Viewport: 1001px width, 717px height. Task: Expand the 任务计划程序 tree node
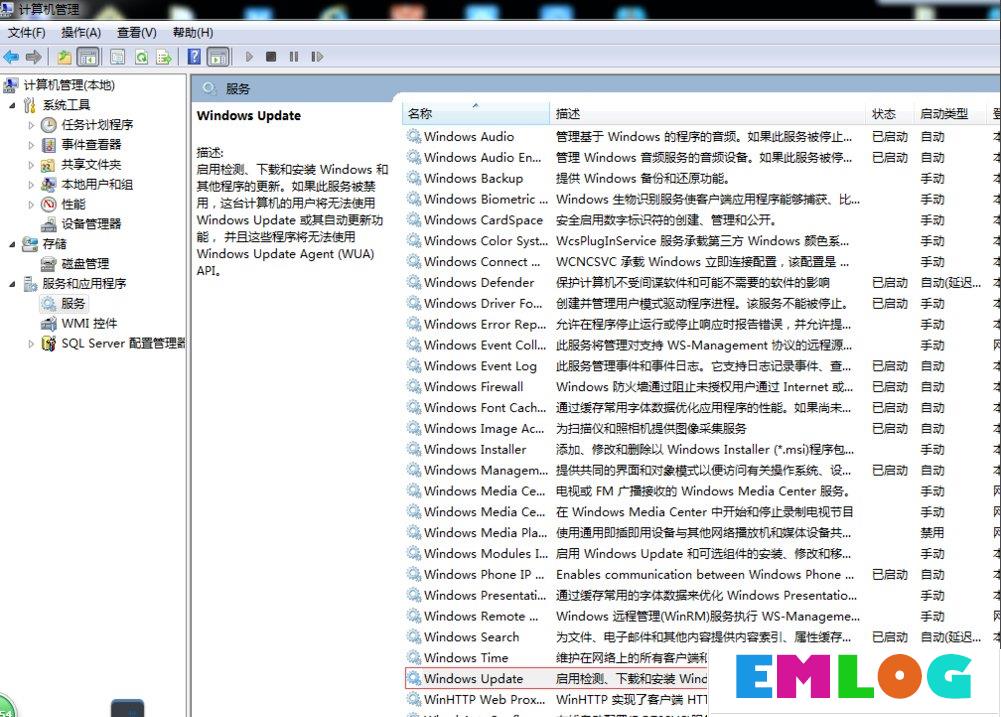31,125
